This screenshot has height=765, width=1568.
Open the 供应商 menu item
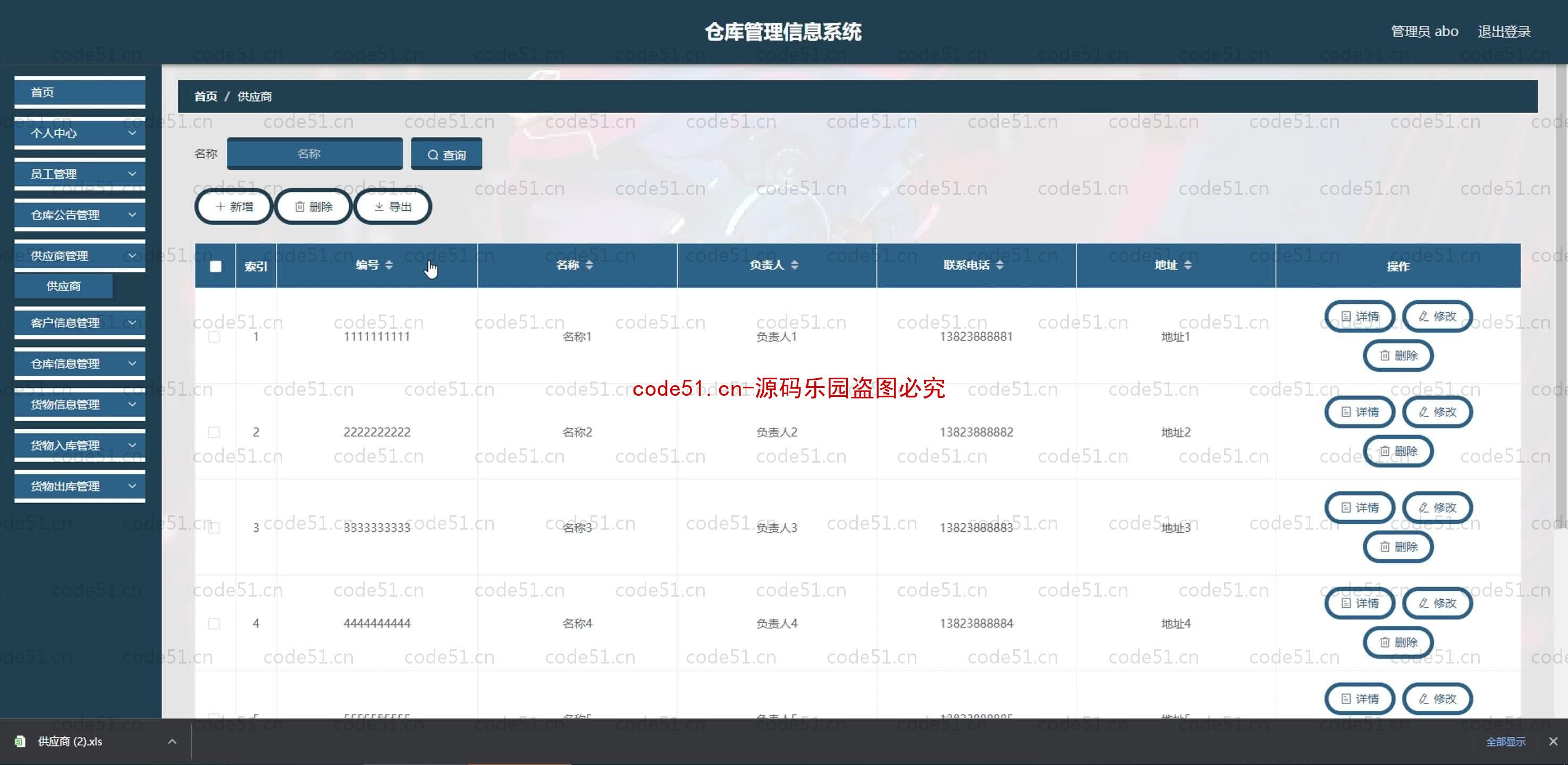point(63,286)
